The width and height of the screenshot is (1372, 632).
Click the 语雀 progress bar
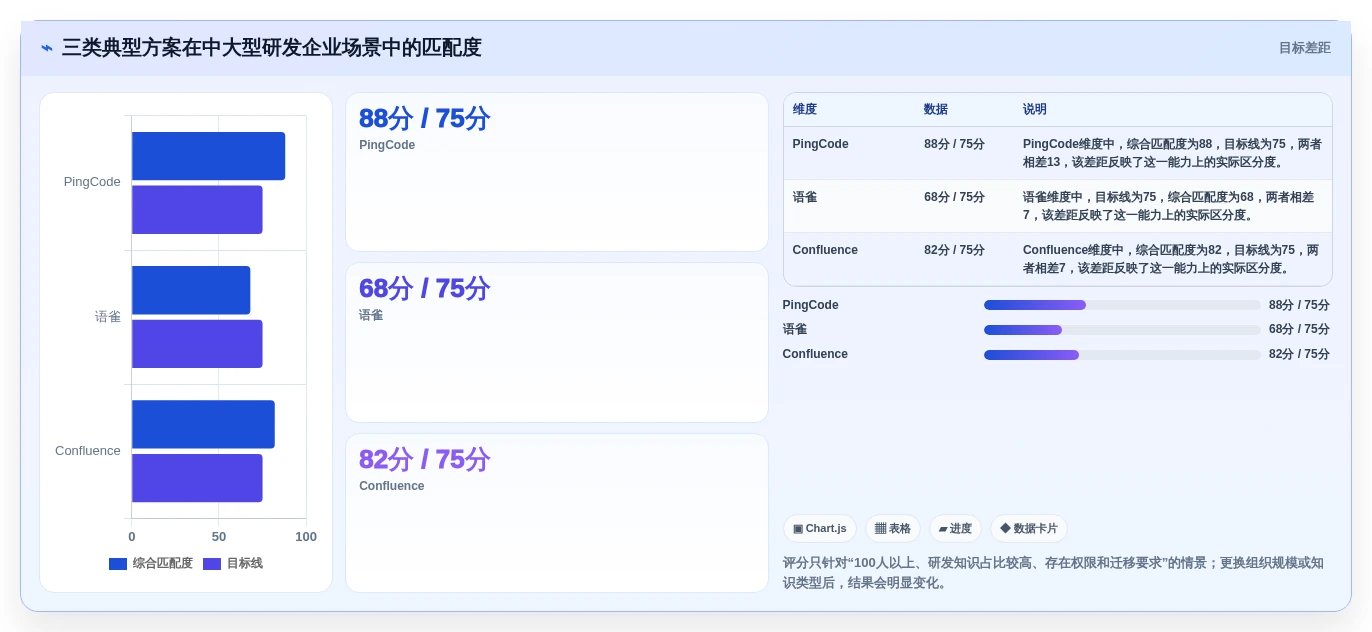1122,330
